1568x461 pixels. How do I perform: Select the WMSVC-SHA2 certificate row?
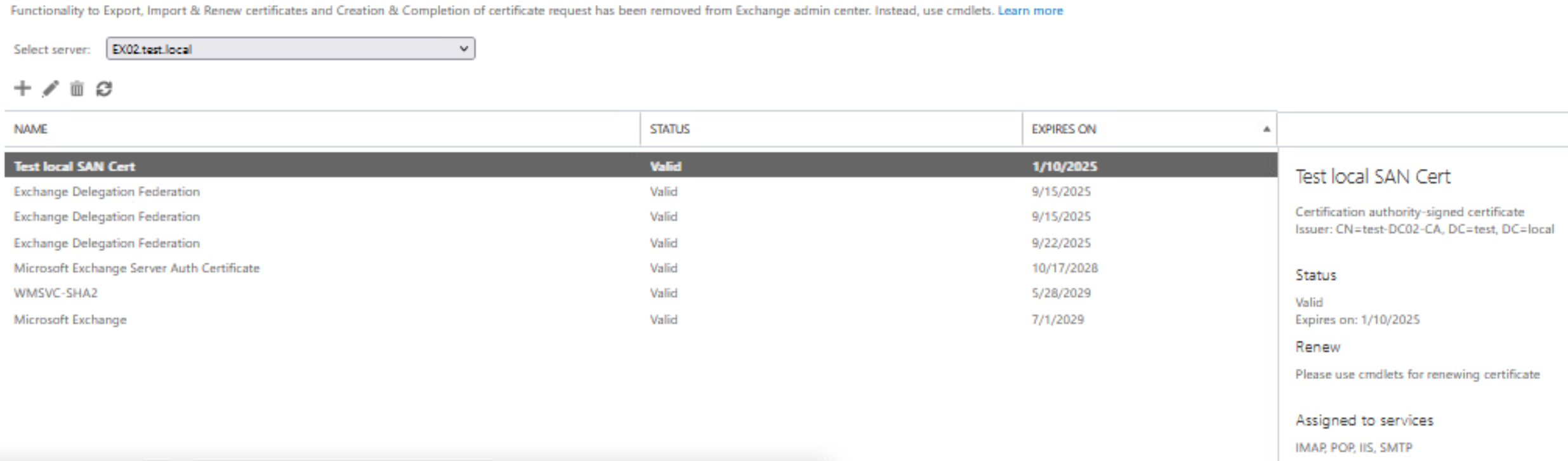(56, 293)
